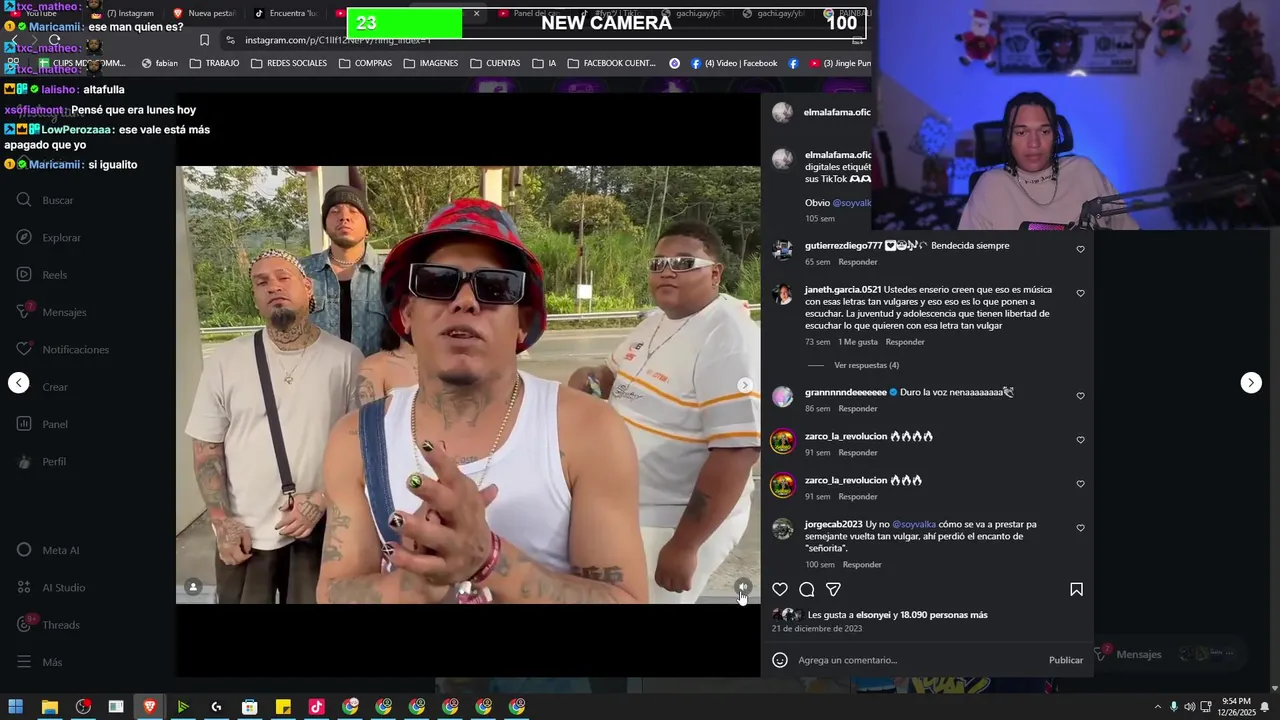Open Reels in the Instagram sidebar
The image size is (1280, 720).
point(44,275)
